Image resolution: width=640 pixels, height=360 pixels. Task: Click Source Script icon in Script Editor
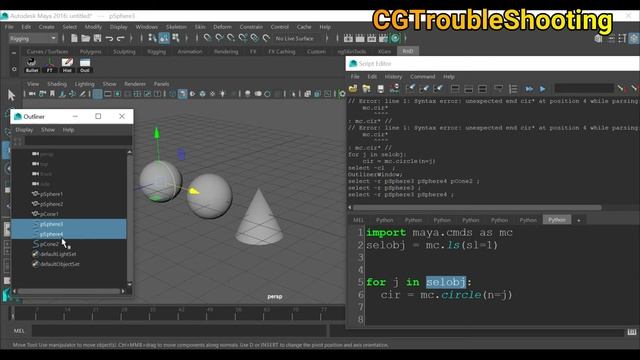tap(366, 89)
